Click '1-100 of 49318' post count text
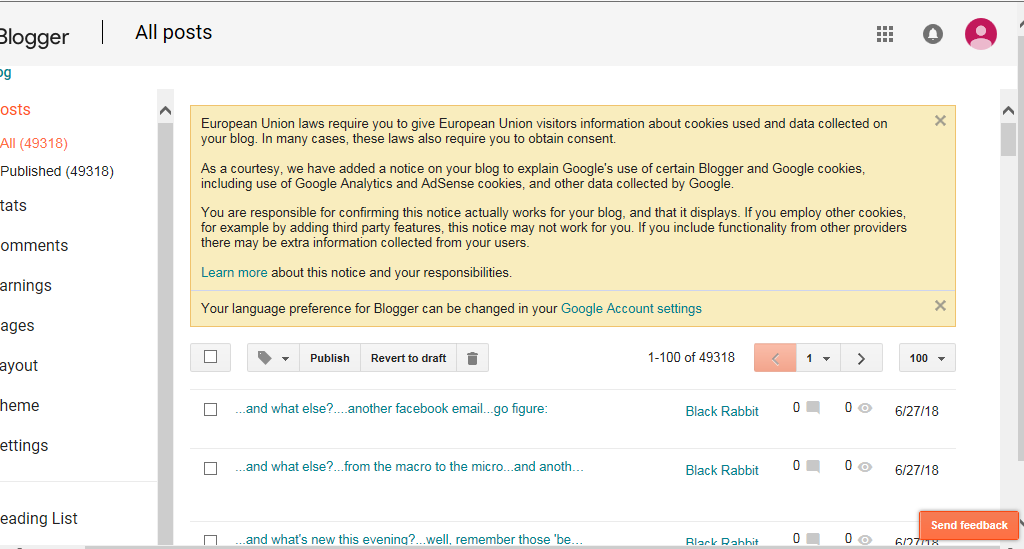1024x549 pixels. click(x=691, y=357)
